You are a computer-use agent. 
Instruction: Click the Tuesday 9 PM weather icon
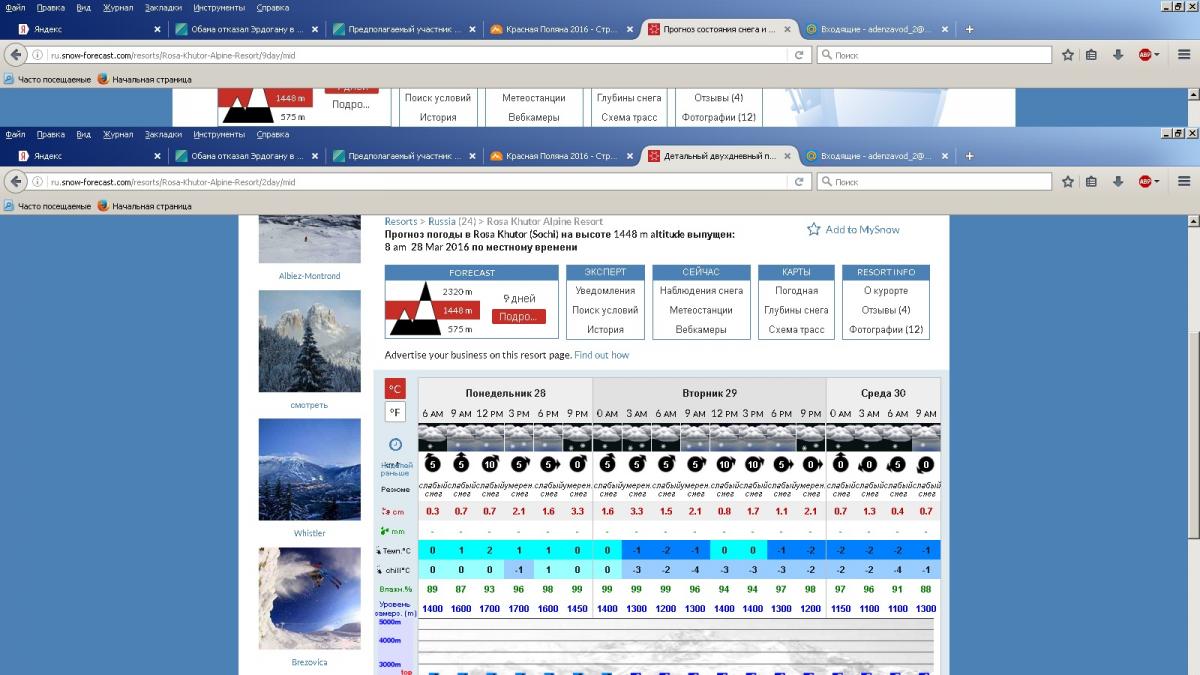pyautogui.click(x=811, y=438)
